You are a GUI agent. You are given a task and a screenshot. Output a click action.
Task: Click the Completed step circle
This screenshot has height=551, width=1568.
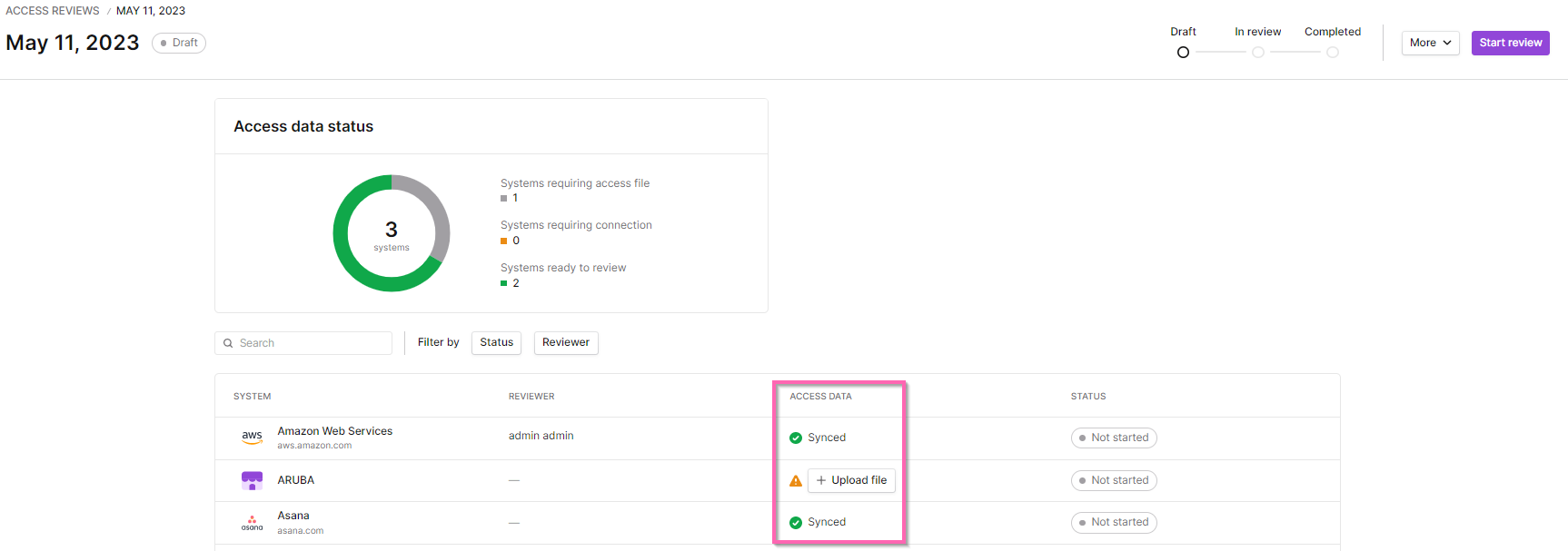point(1333,53)
